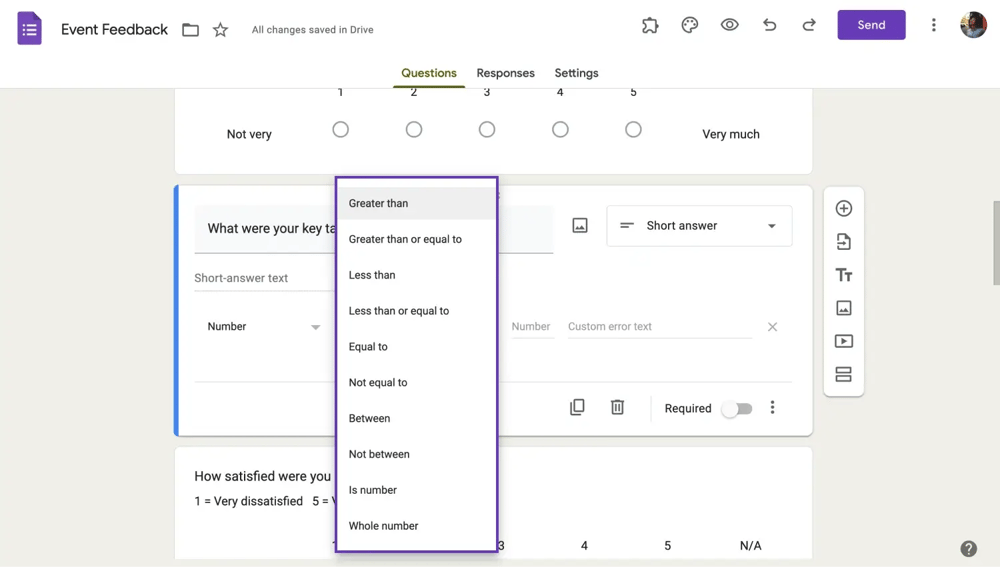Click the import questions icon

[x=843, y=242]
